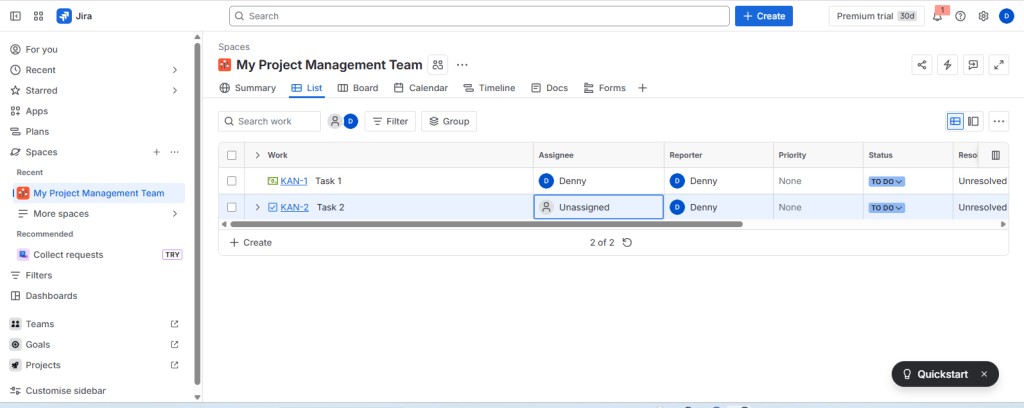The width and height of the screenshot is (1024, 408).
Task: Filter by the Denny avatar in the toolbar
Action: click(351, 121)
